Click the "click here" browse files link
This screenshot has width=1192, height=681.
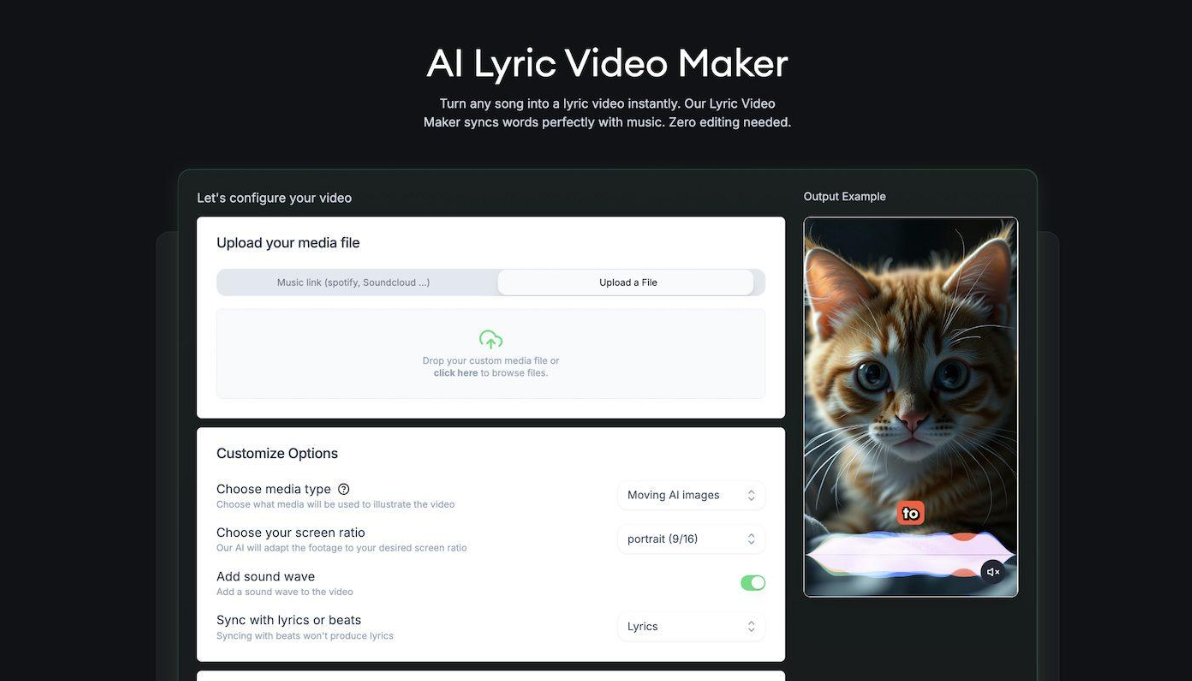click(x=455, y=373)
